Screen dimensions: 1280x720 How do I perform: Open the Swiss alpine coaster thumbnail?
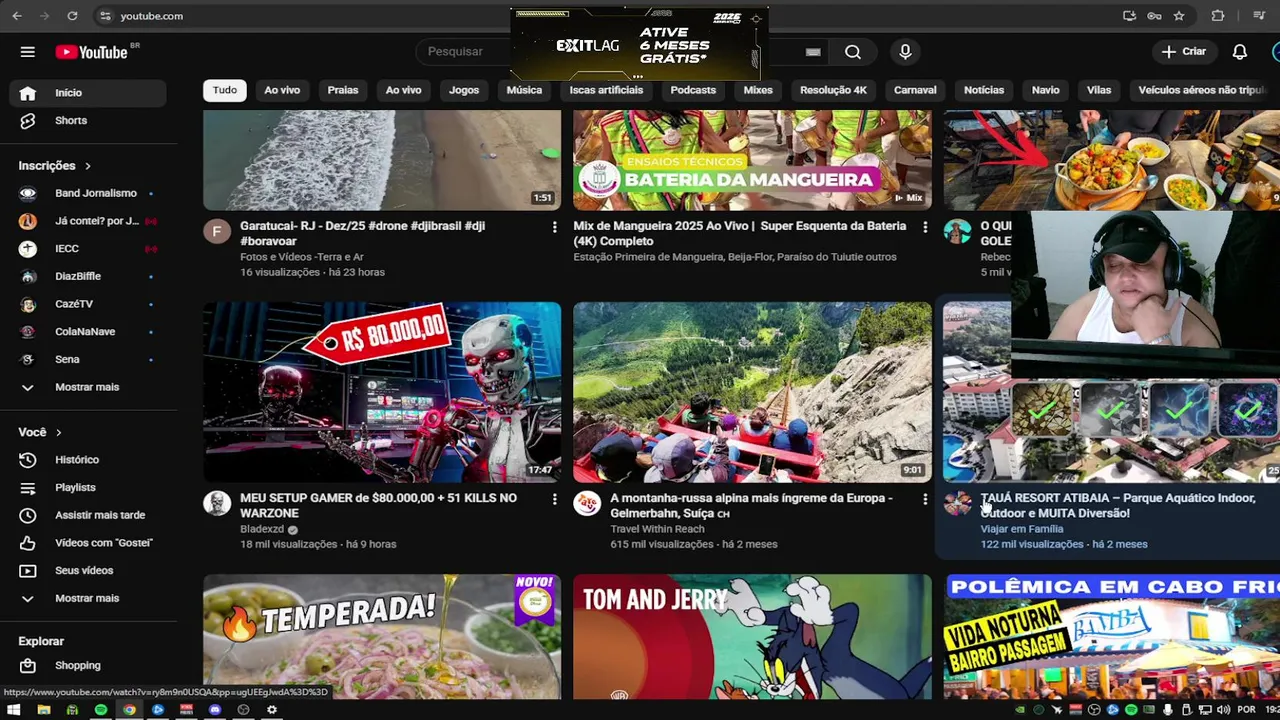click(x=752, y=392)
